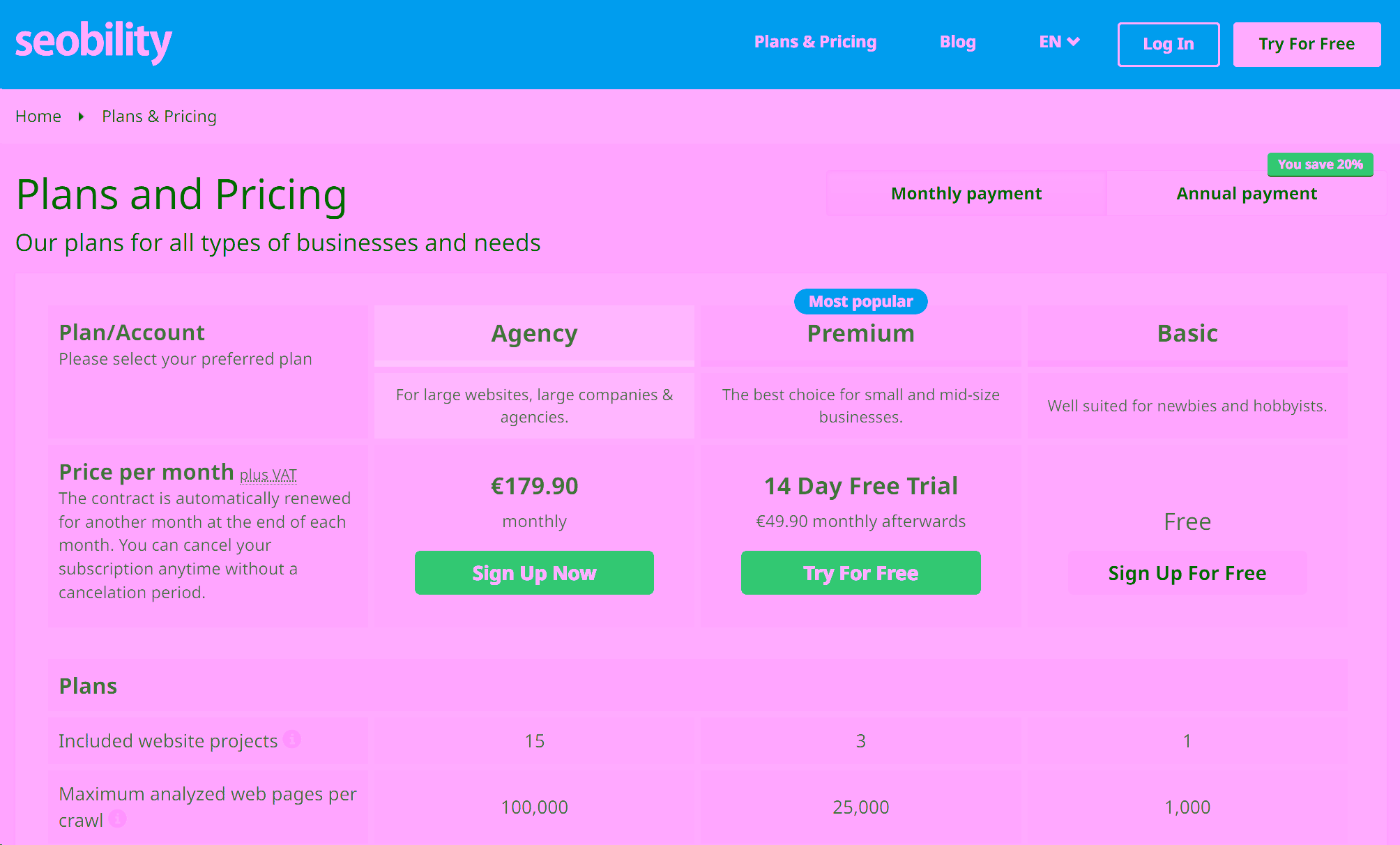Sign Up Now for the Agency plan
Screen dimensions: 1400x845
click(x=534, y=572)
